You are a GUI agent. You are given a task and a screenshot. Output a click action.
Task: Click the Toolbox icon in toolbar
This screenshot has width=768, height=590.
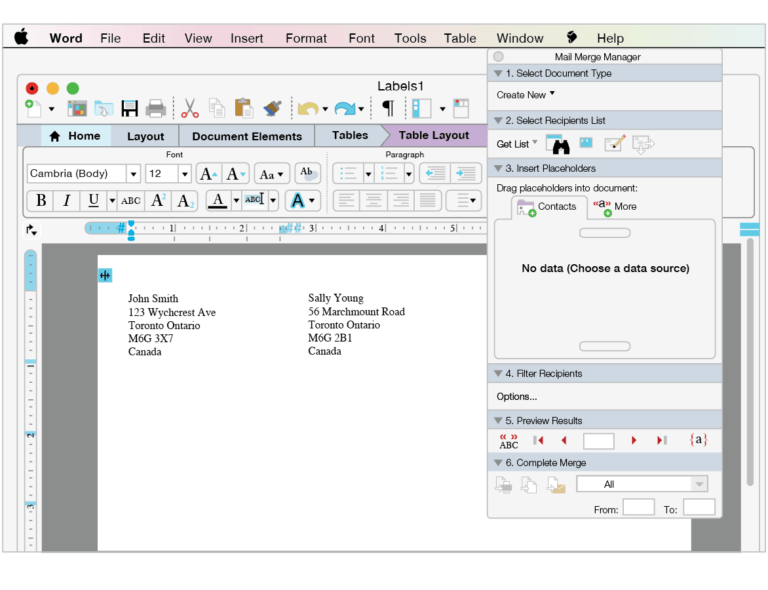click(x=461, y=108)
